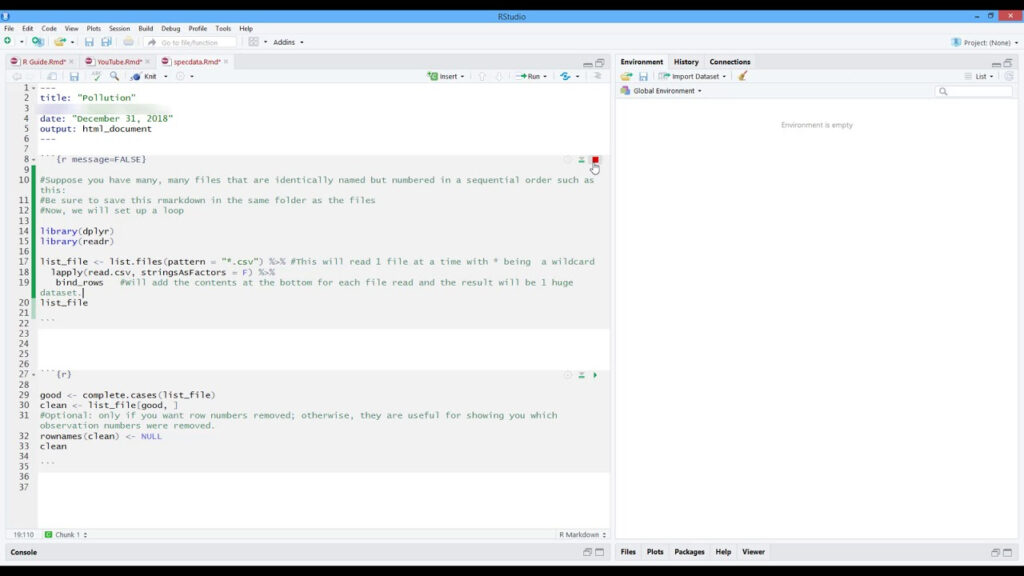Image resolution: width=1024 pixels, height=576 pixels.
Task: Click the clear environment broom icon
Action: pos(743,76)
